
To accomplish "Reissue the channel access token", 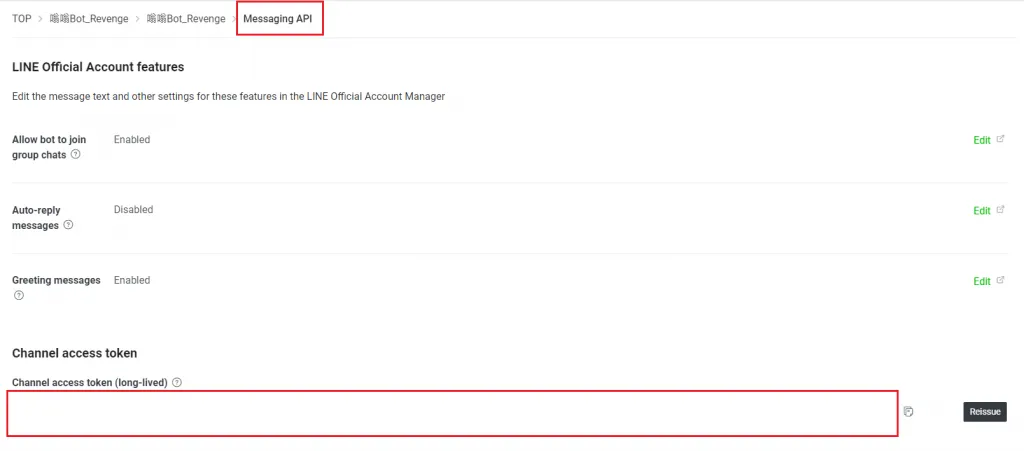I will click(985, 411).
